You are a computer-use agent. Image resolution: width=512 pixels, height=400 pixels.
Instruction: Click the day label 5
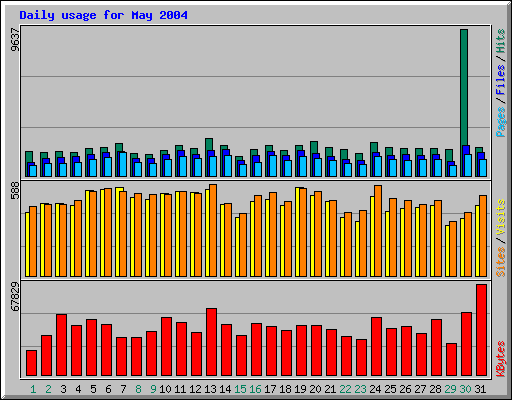point(93,389)
